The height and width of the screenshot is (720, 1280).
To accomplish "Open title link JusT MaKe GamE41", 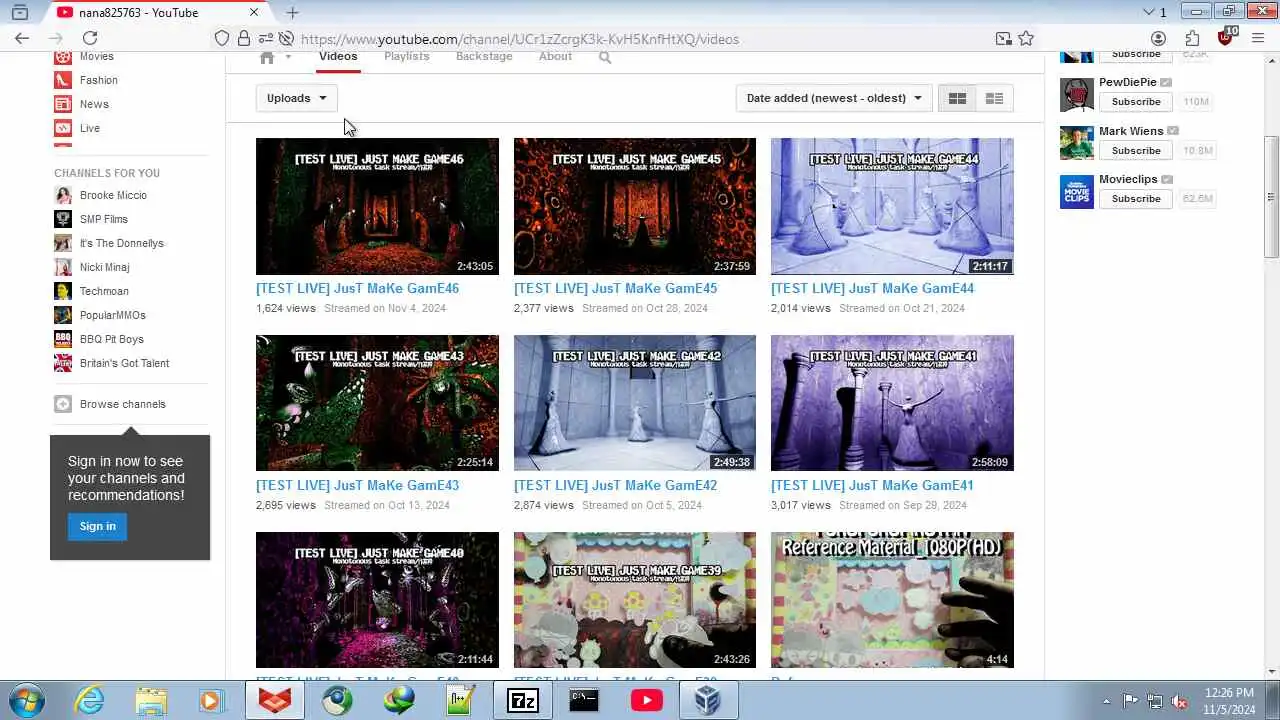I will (872, 486).
